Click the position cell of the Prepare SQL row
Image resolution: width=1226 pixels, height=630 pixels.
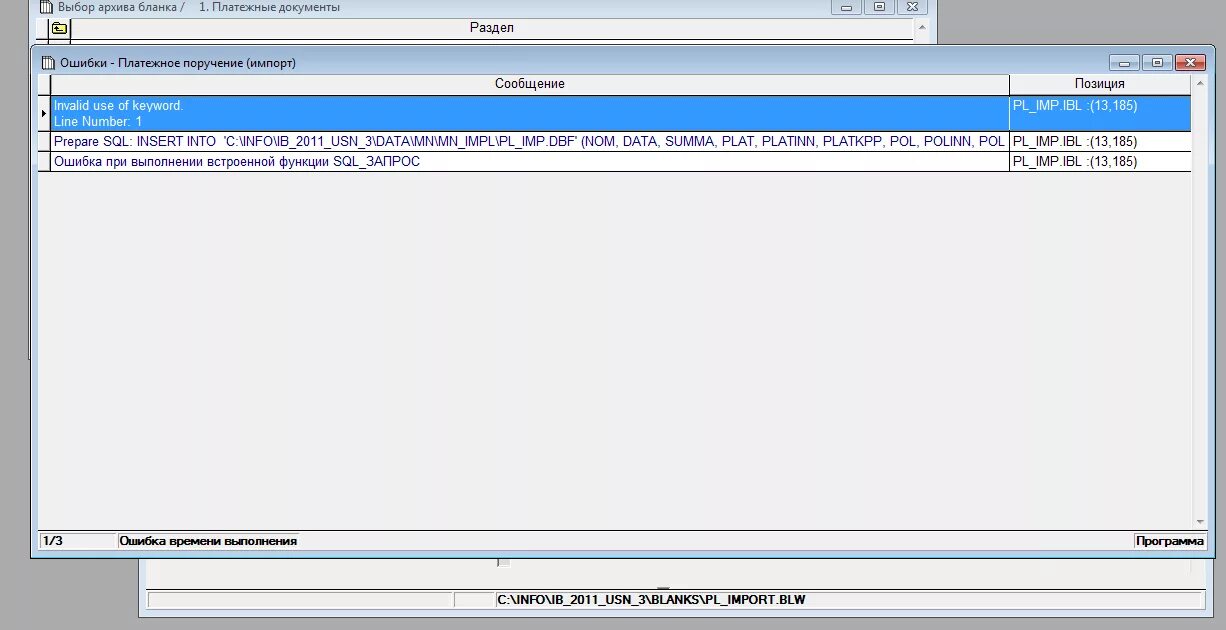tap(1100, 142)
